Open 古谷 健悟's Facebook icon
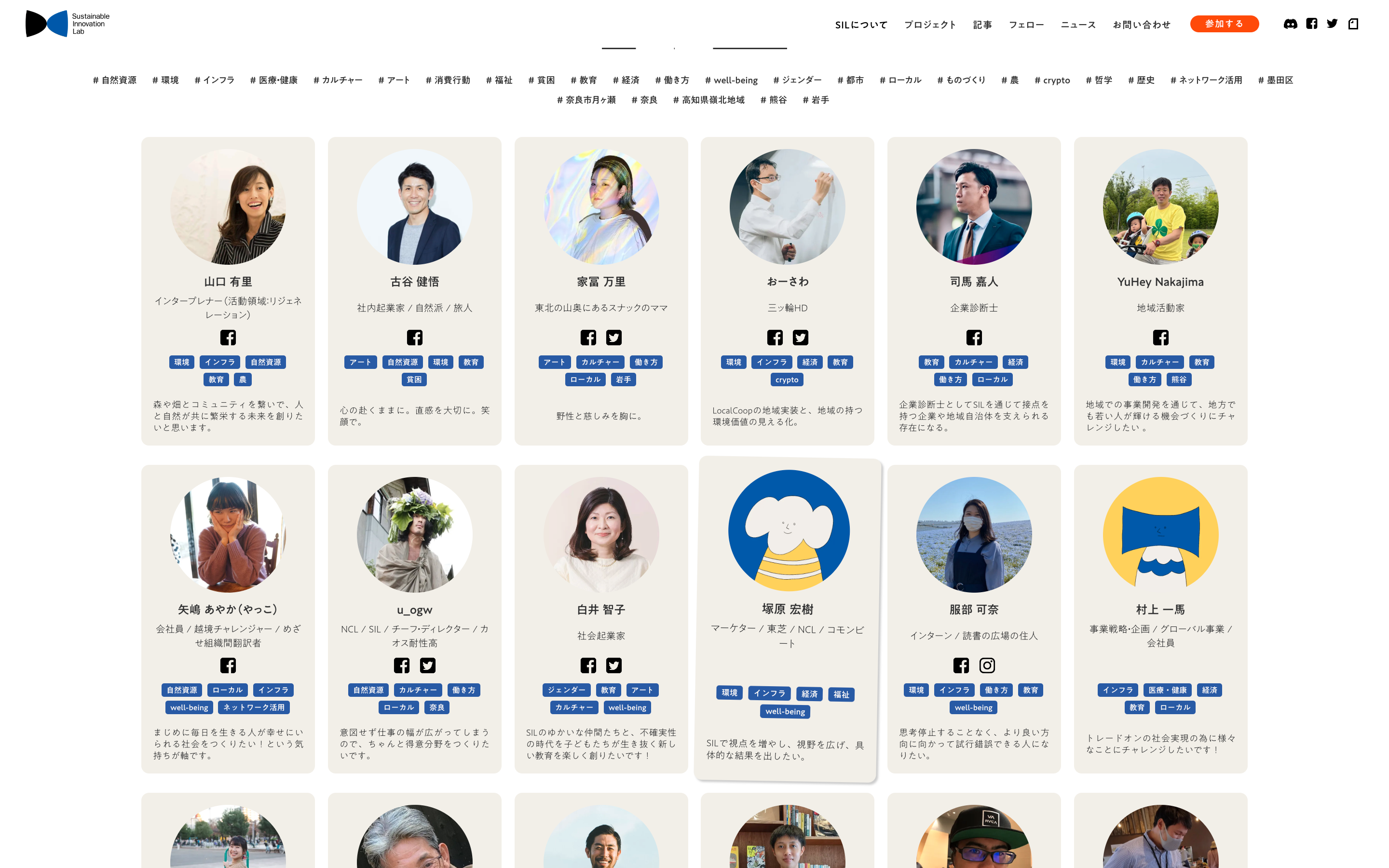The image size is (1389, 868). point(414,338)
